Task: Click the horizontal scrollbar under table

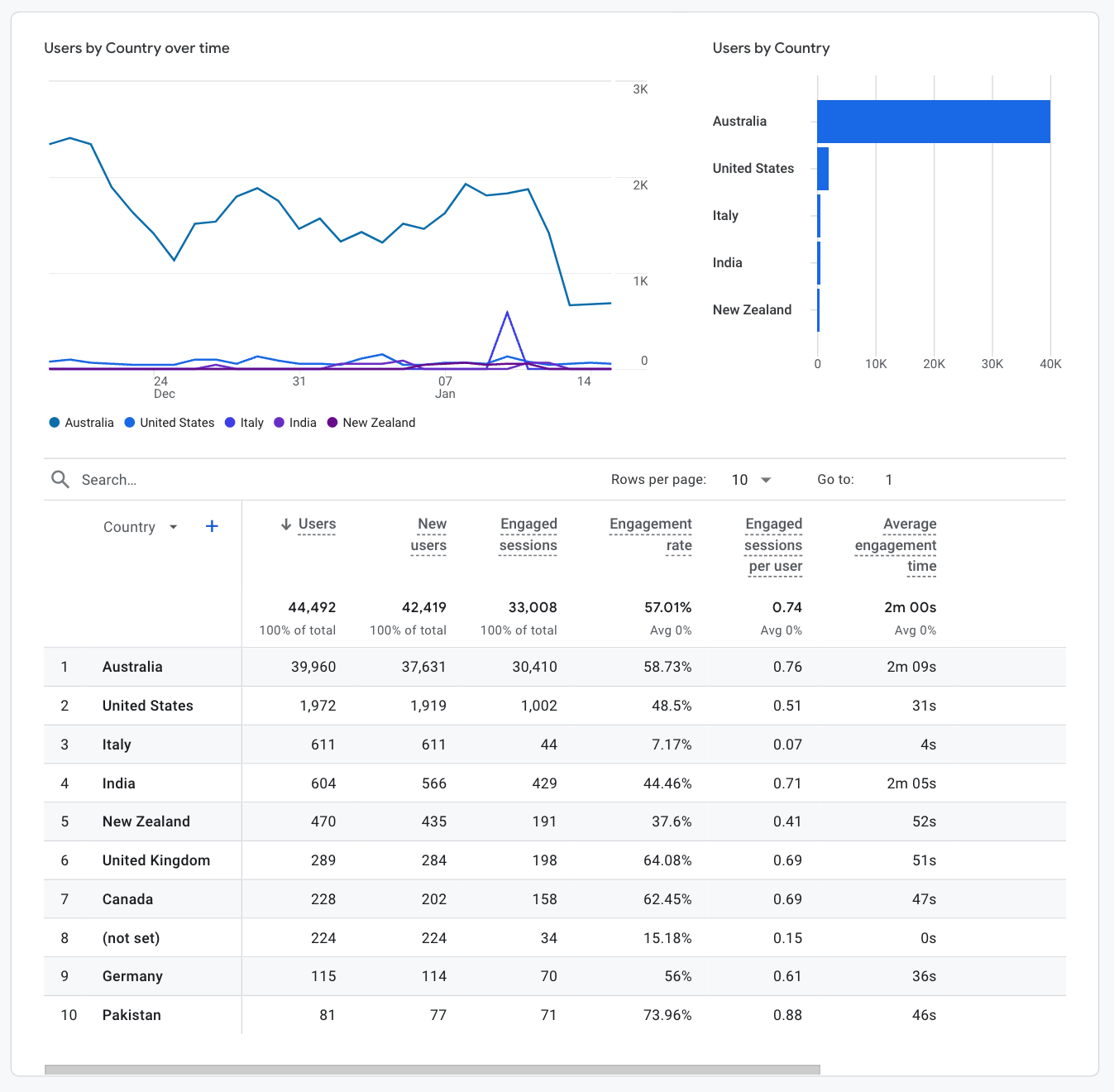Action: [432, 1070]
